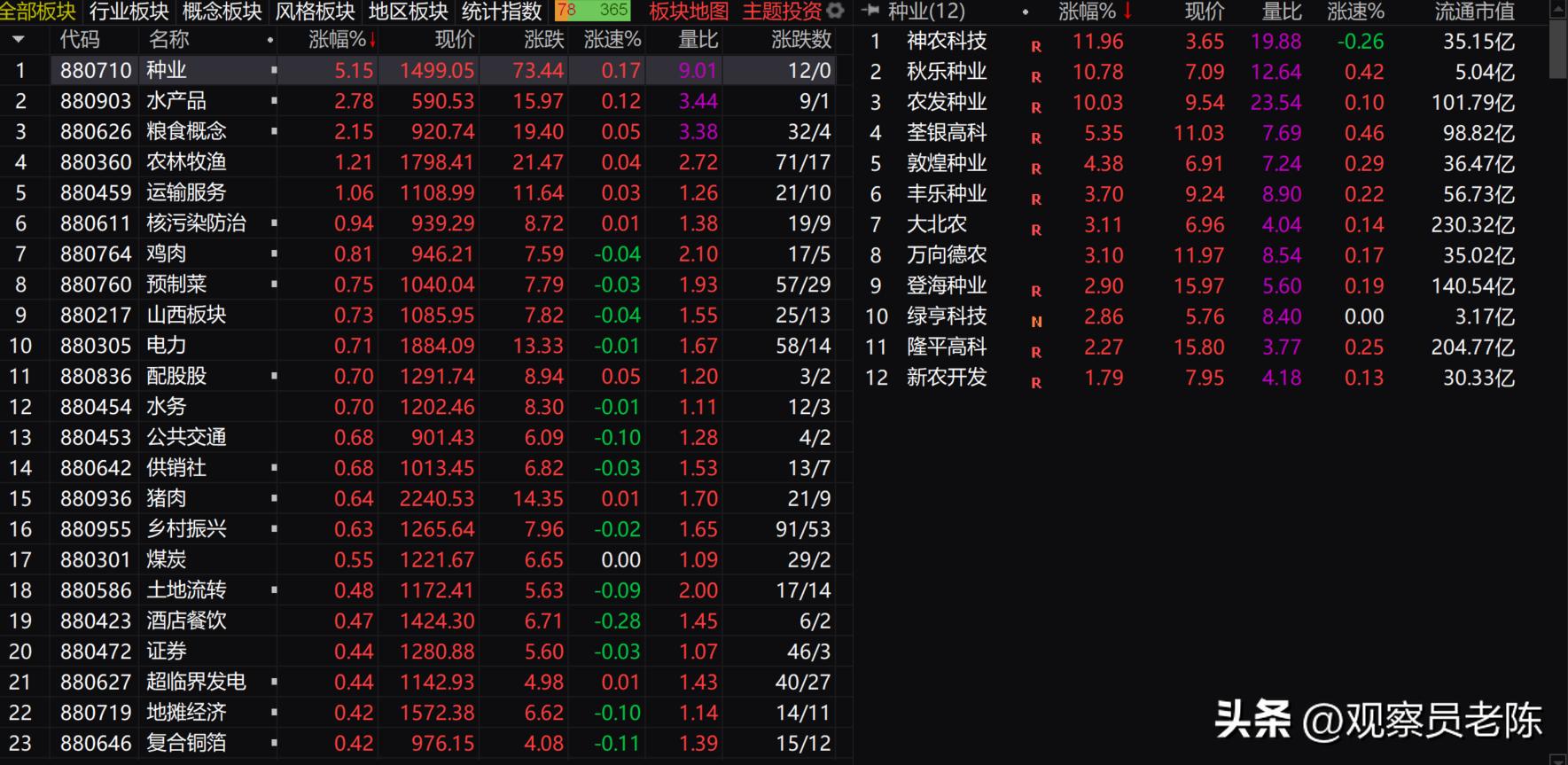Open the 统计指数 tab

click(502, 12)
